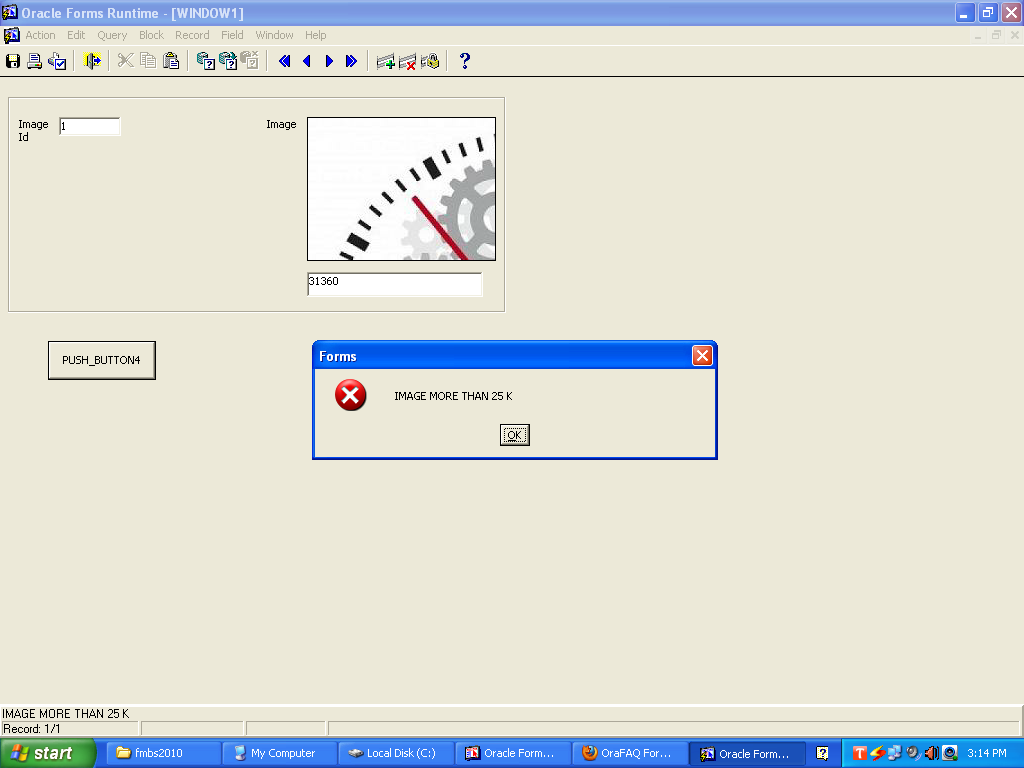This screenshot has height=768, width=1024.
Task: Click the Execute Query toolbar icon
Action: (228, 61)
